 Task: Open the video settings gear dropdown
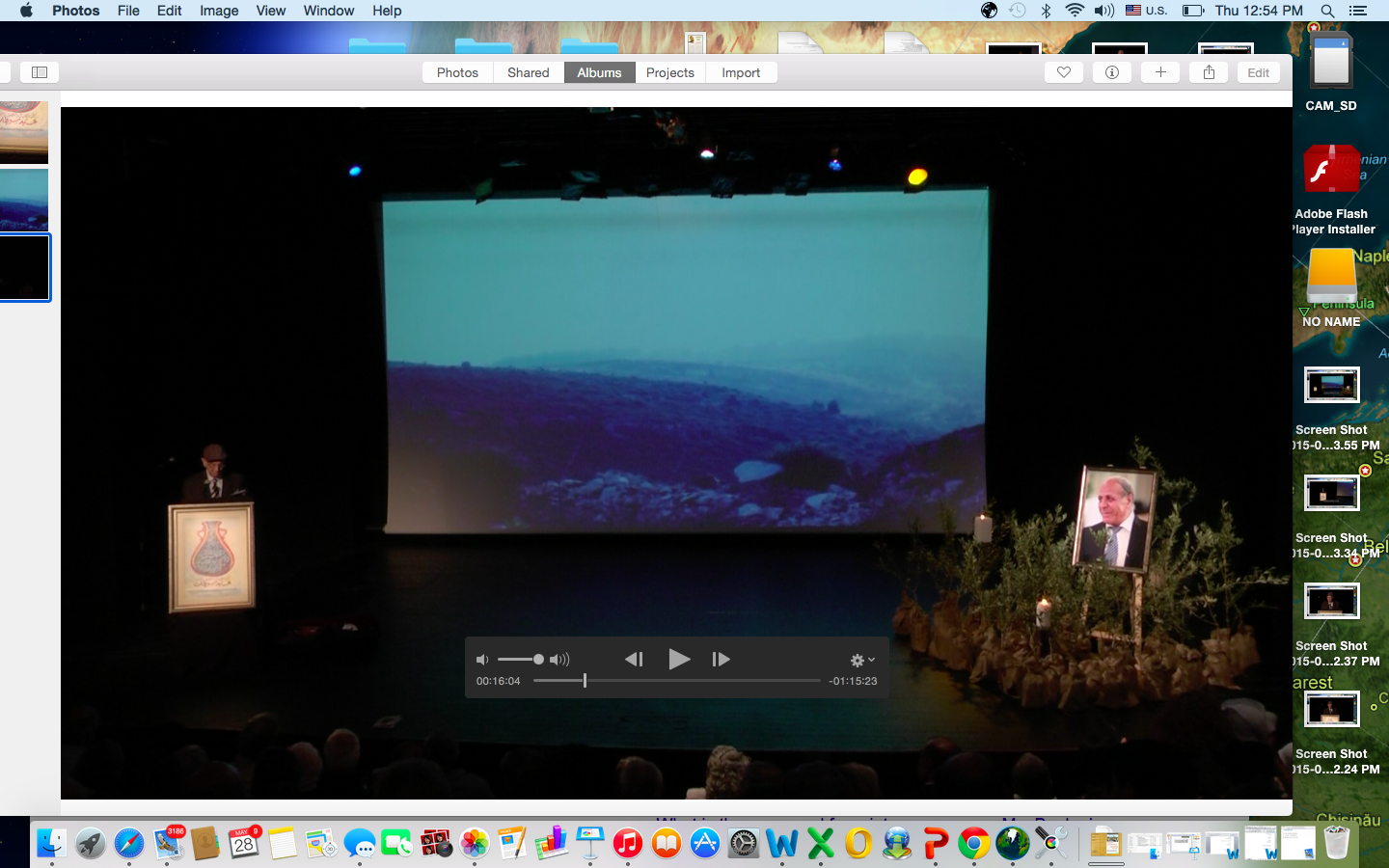861,660
